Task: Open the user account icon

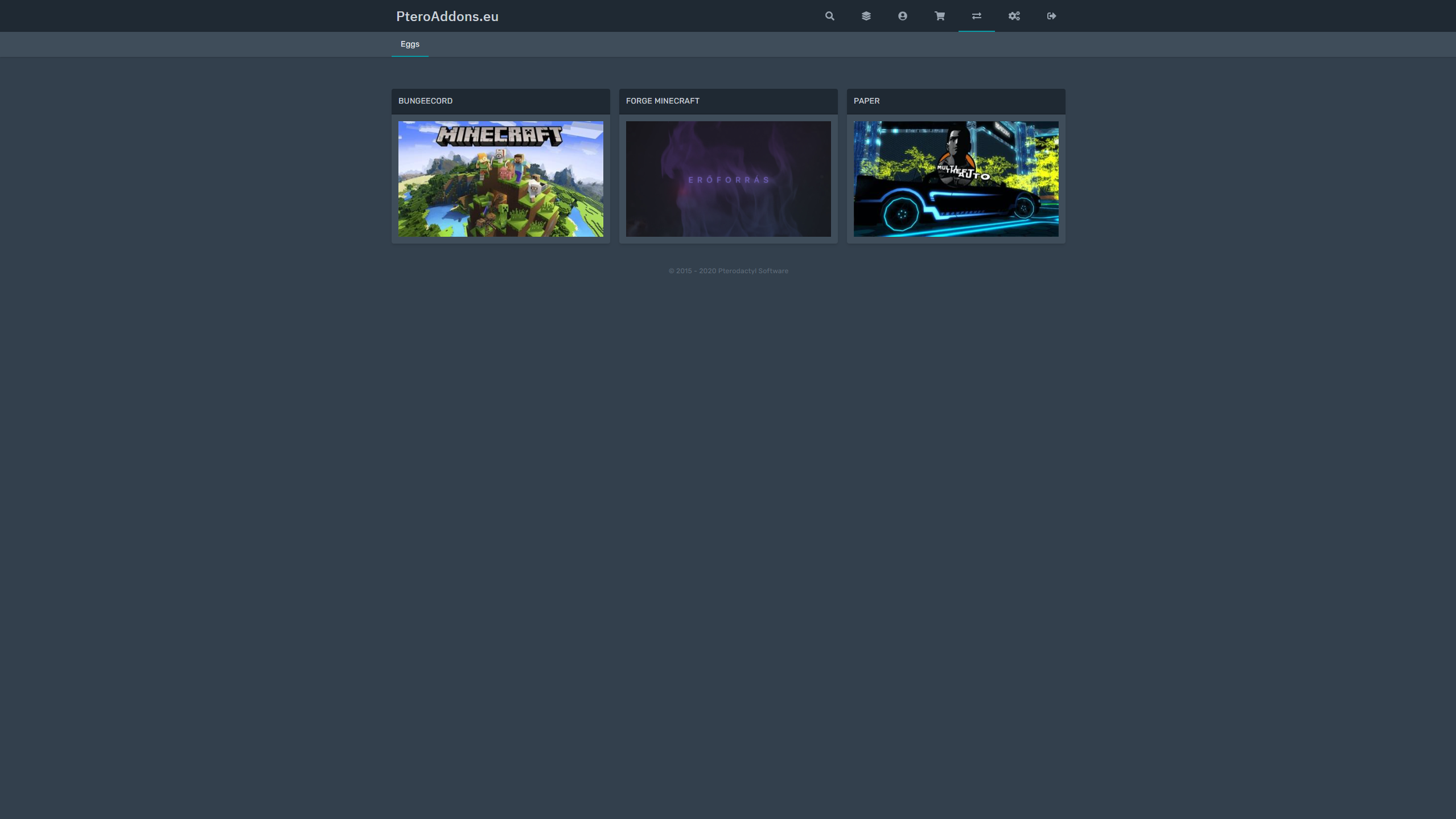Action: 902,16
